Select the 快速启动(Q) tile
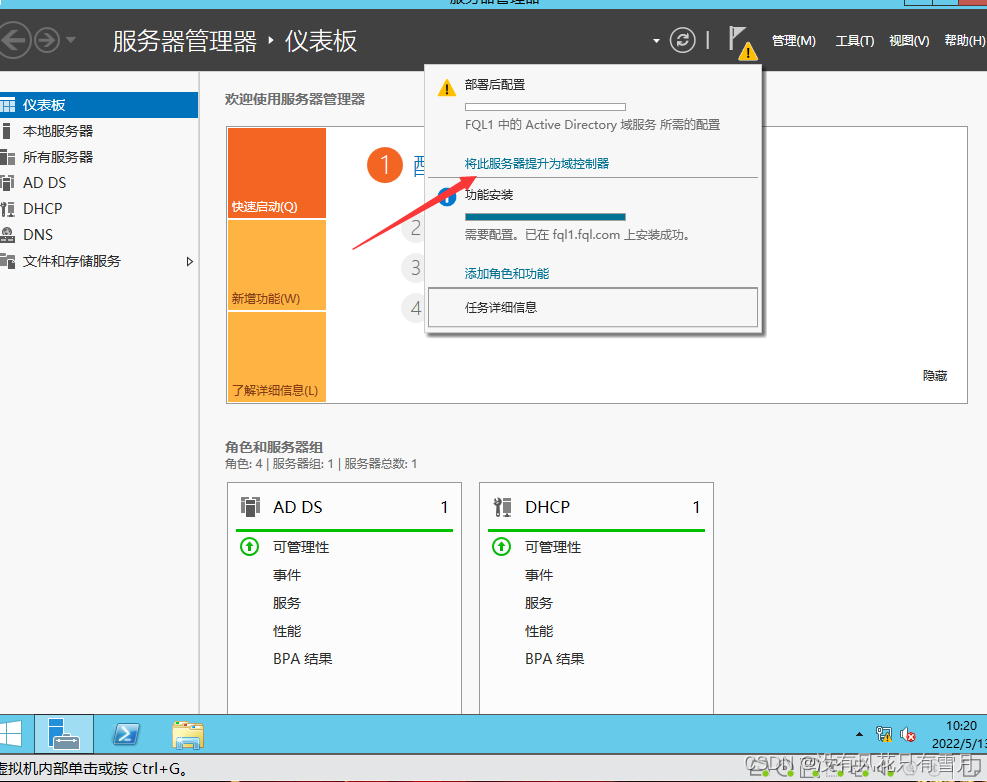 point(277,173)
